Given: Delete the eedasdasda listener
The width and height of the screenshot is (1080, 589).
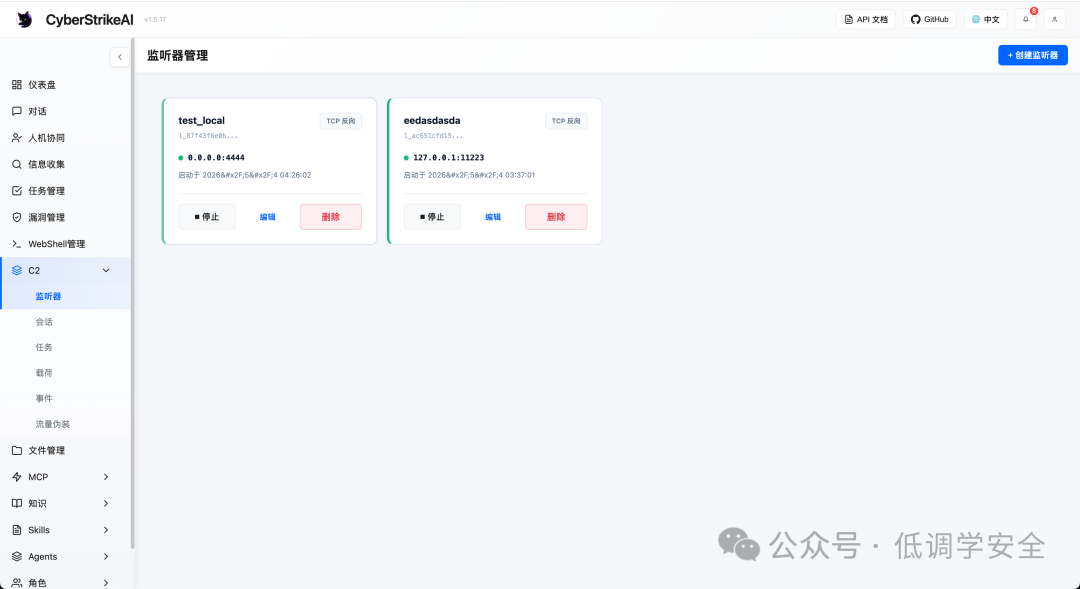Looking at the screenshot, I should 556,217.
